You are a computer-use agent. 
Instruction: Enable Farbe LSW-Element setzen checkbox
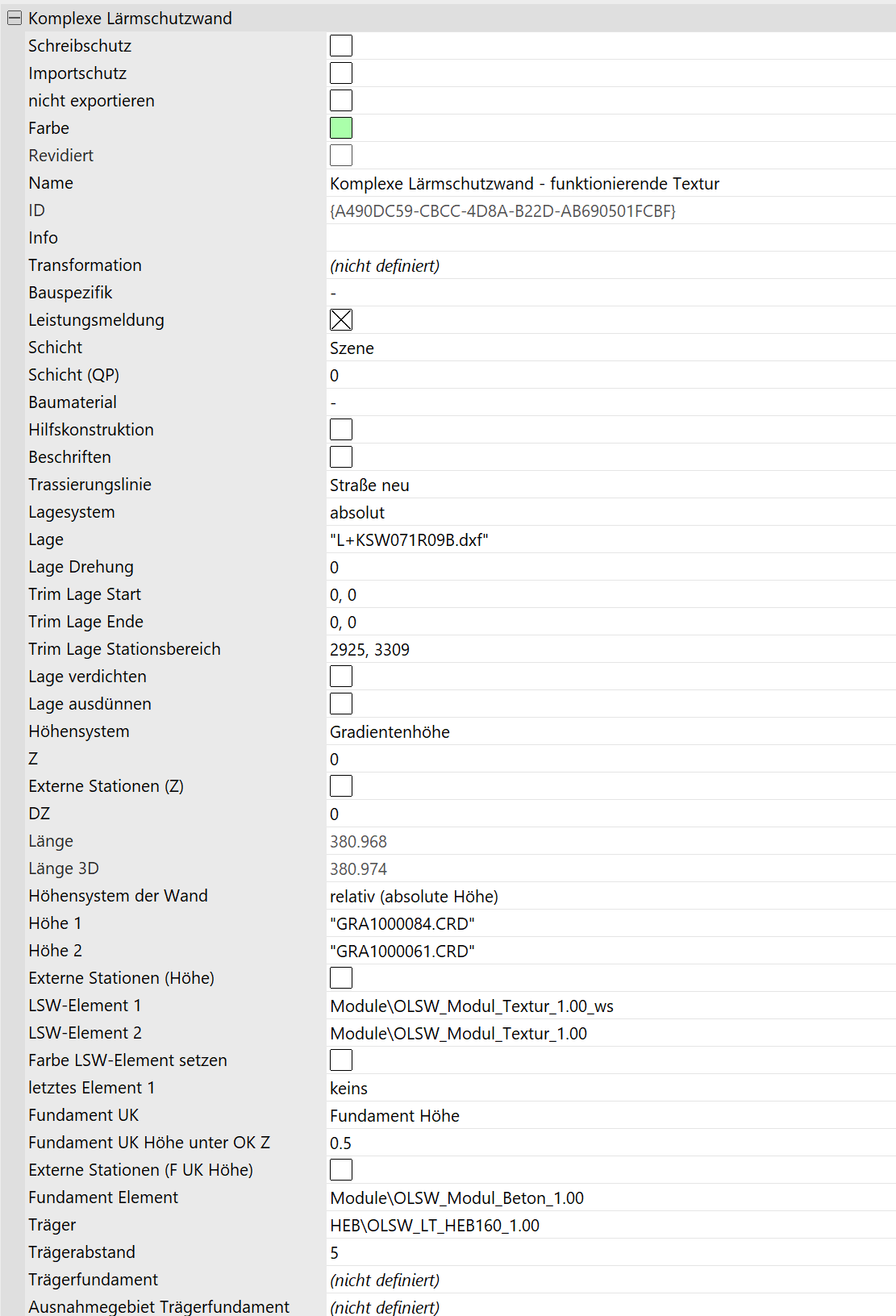tap(341, 1060)
